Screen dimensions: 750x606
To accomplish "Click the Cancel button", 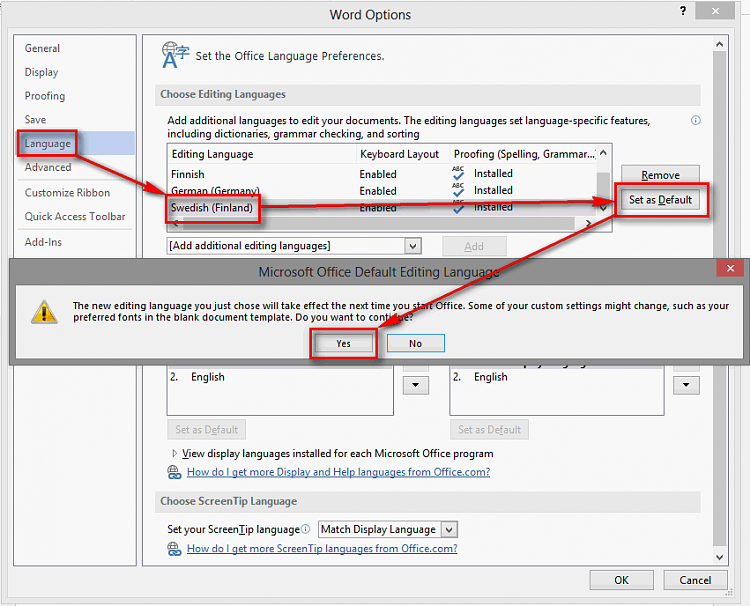I will (x=695, y=580).
